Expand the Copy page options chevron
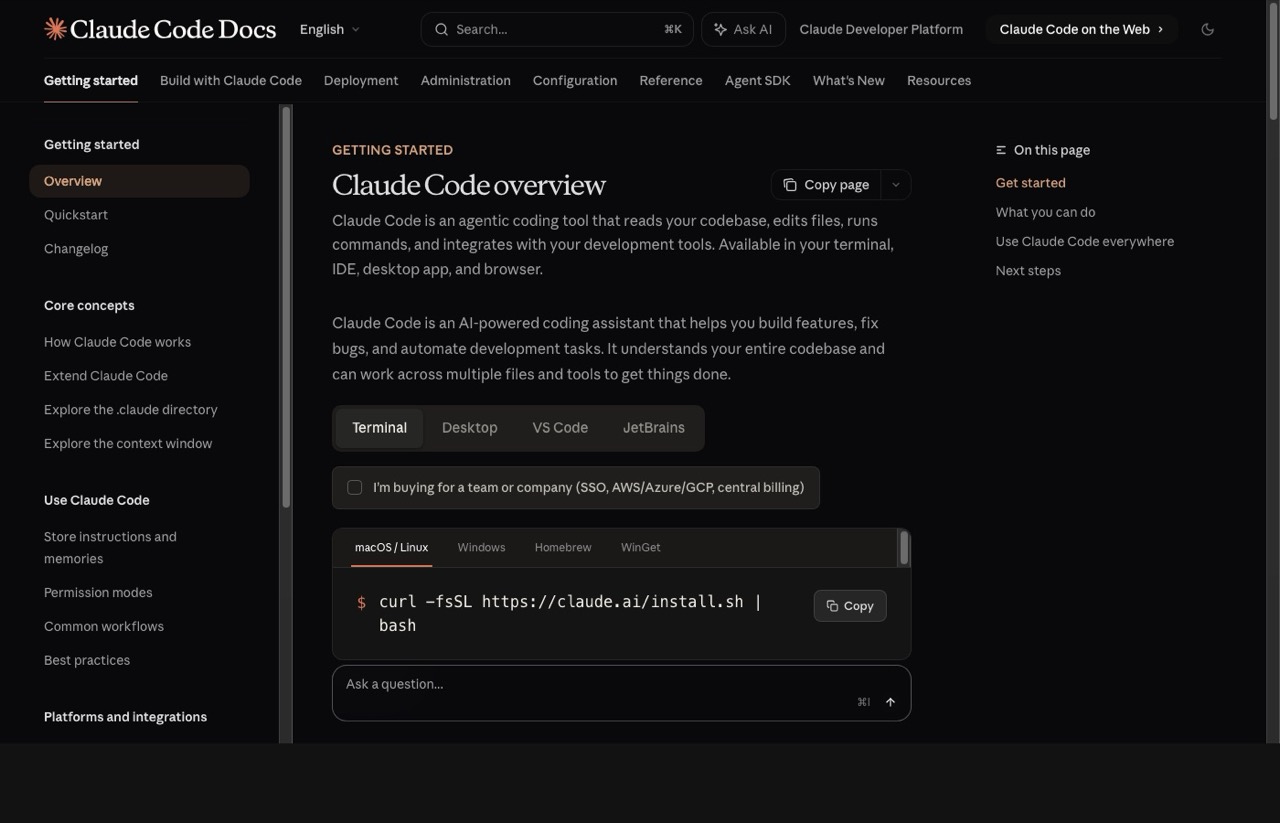The height and width of the screenshot is (823, 1280). (x=895, y=185)
